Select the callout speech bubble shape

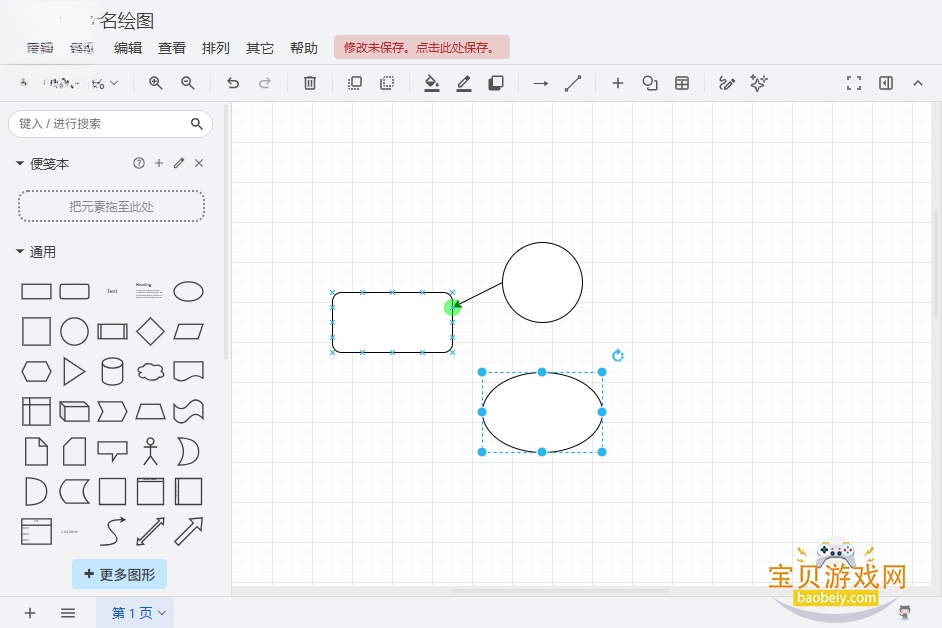(x=112, y=451)
